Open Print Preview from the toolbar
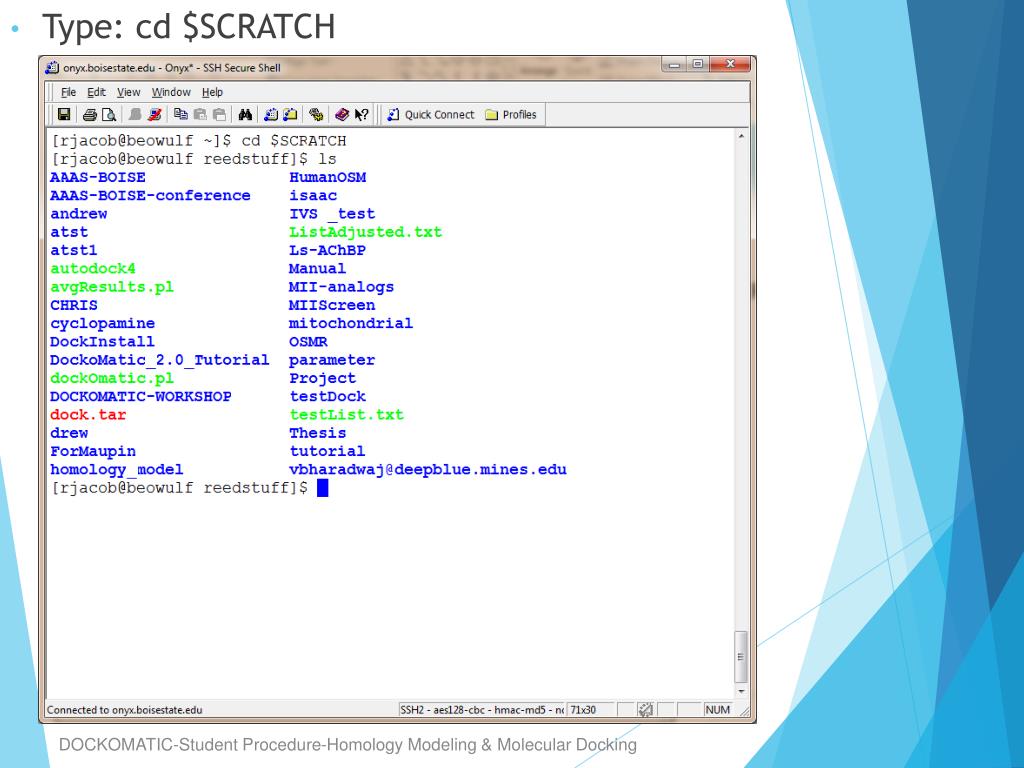 pyautogui.click(x=106, y=115)
